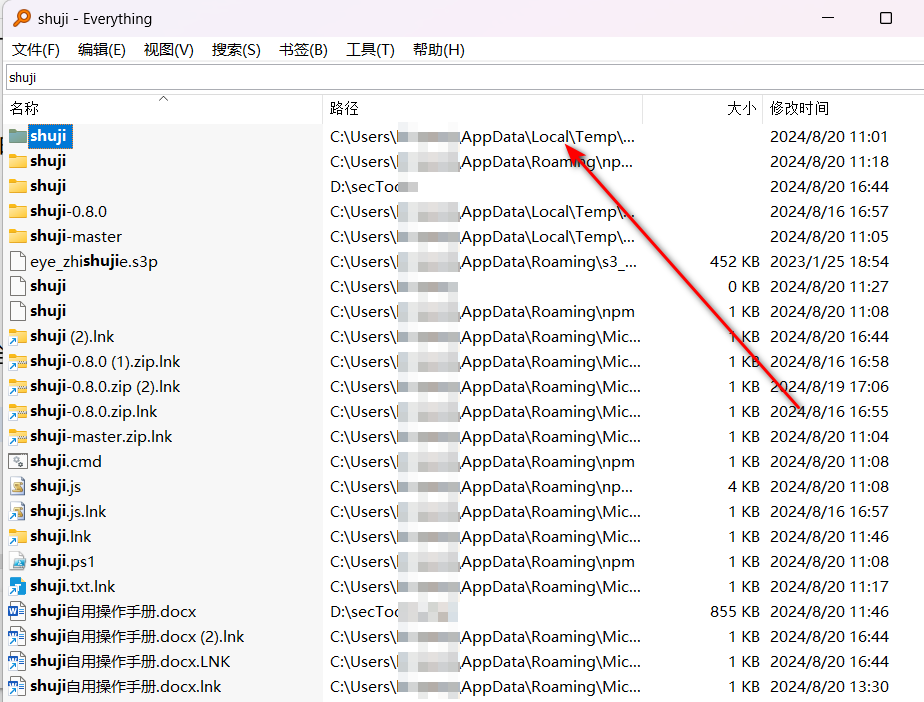This screenshot has width=924, height=702.
Task: Click the 0 KB size value
Action: point(744,286)
